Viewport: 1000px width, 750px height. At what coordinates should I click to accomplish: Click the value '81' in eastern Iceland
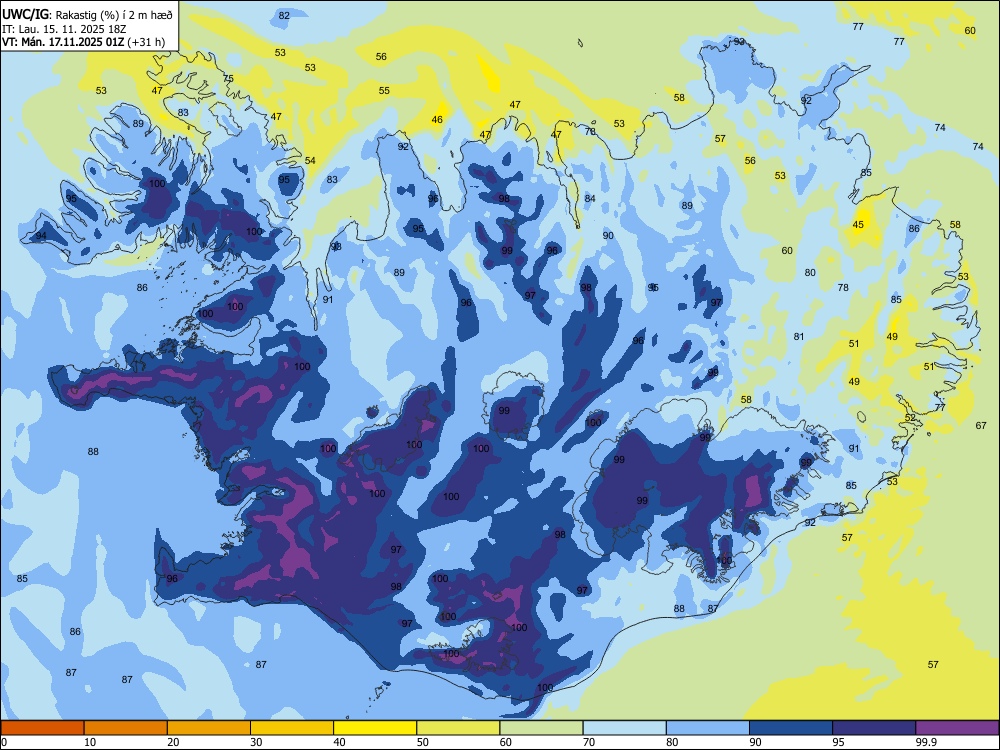coord(799,336)
